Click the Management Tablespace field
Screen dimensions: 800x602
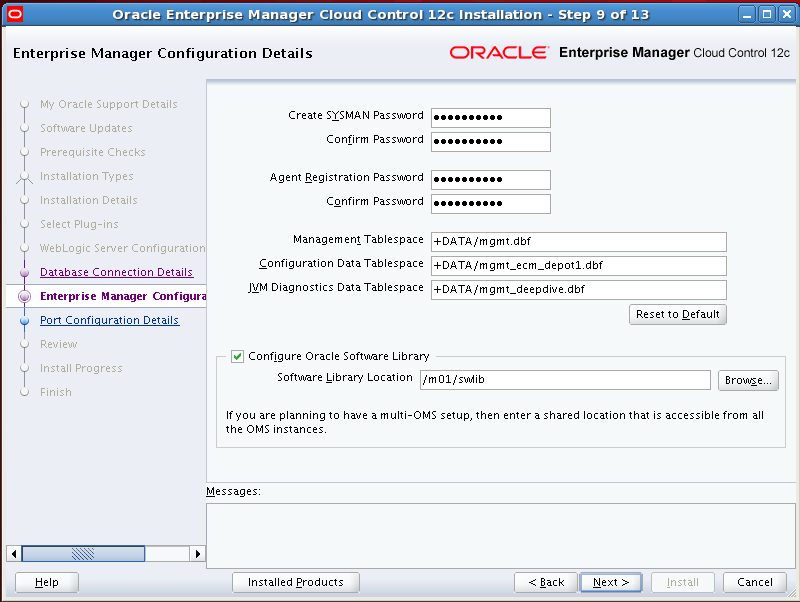pyautogui.click(x=579, y=241)
